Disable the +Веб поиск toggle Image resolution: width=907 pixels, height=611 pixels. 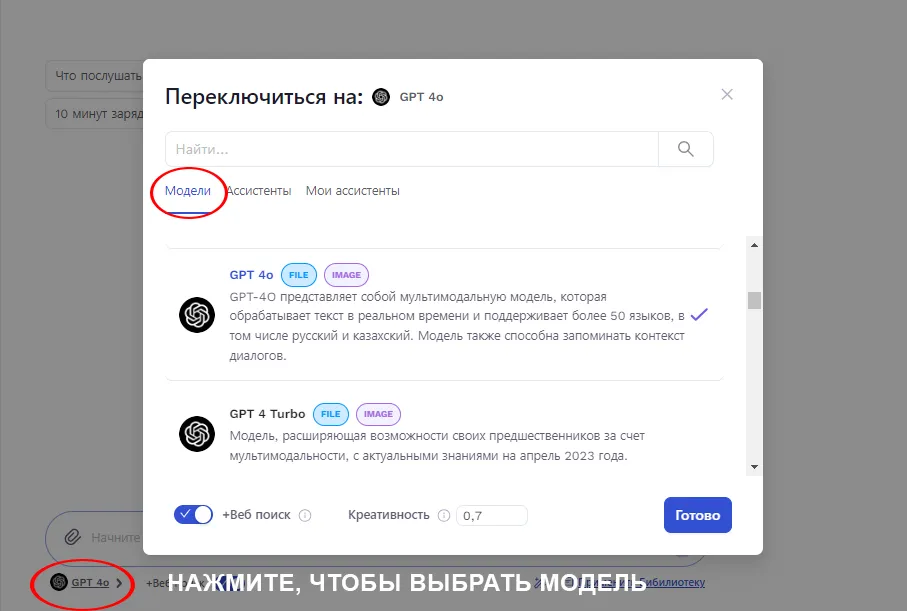[193, 514]
